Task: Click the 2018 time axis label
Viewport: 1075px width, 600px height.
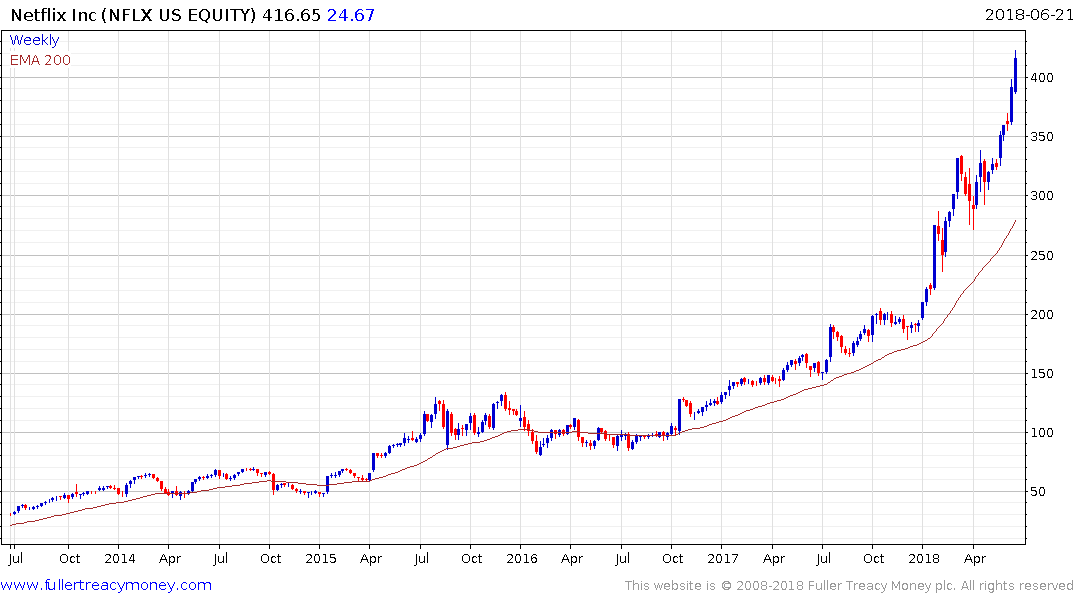Action: tap(923, 559)
